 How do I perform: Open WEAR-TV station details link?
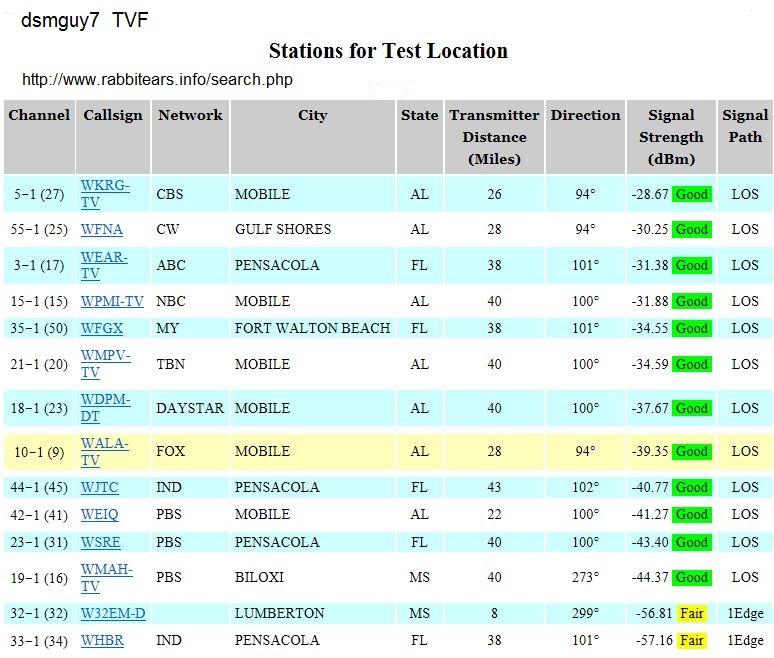tap(104, 265)
